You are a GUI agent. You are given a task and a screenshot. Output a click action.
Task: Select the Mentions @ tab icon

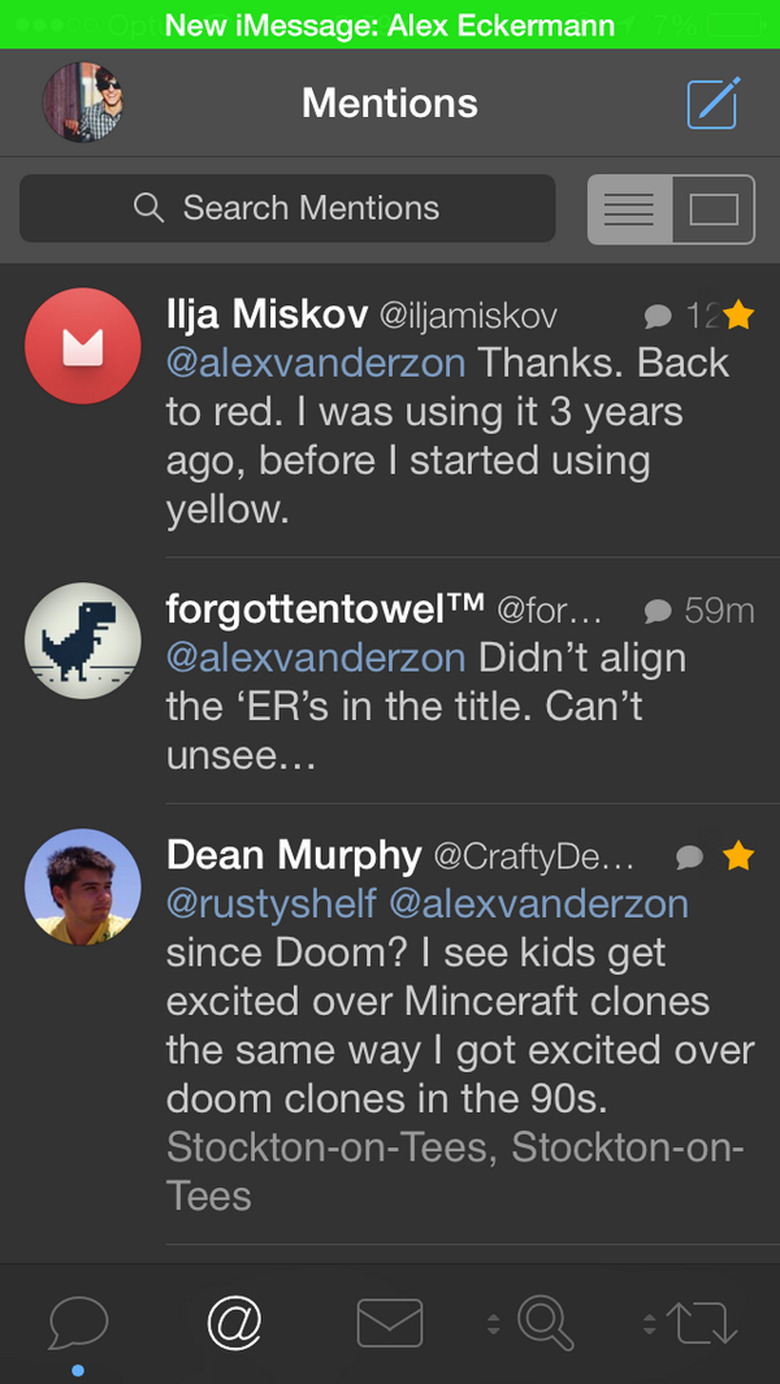click(234, 1322)
